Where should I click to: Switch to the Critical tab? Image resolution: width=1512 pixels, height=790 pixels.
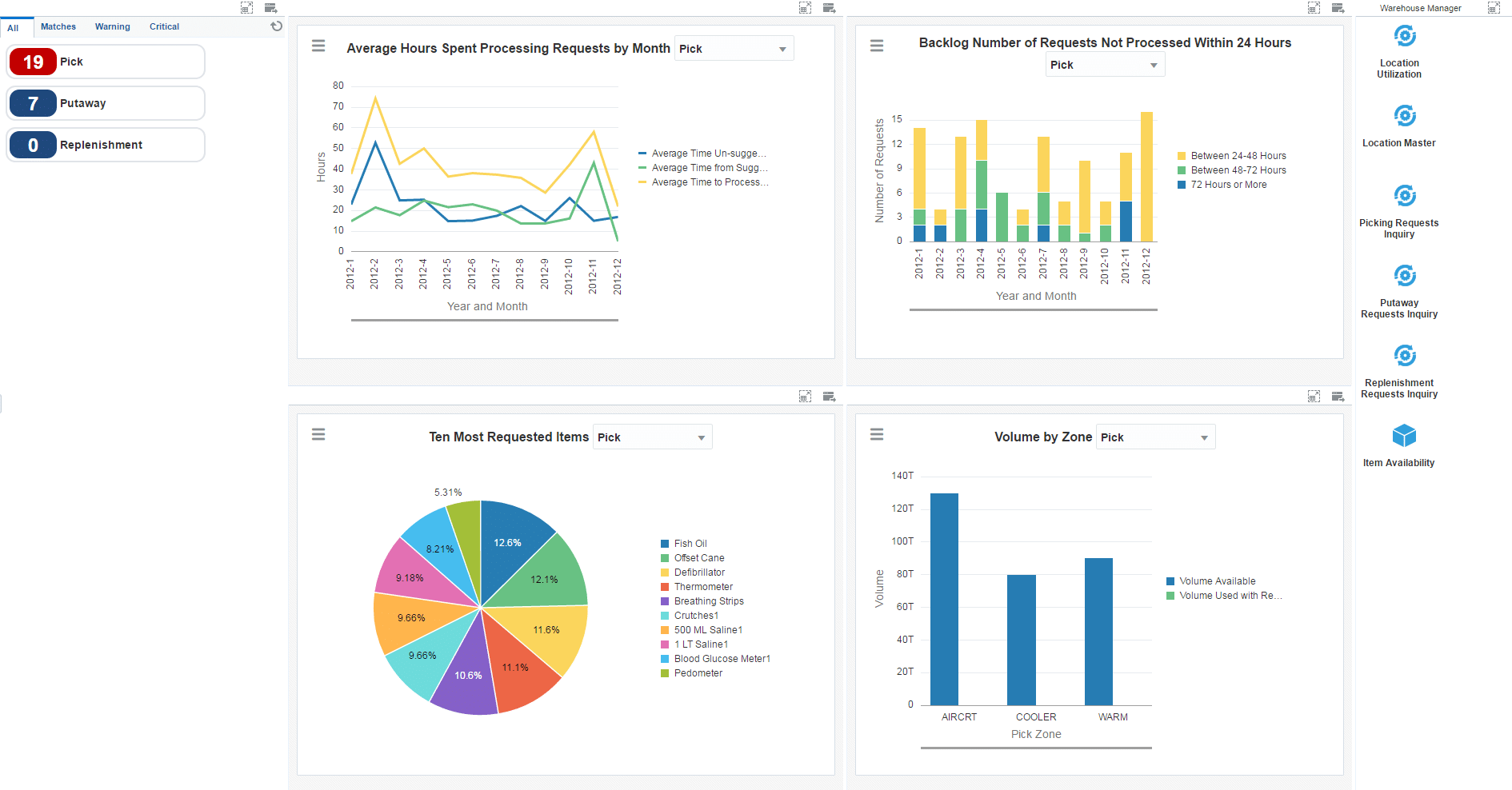(x=163, y=26)
